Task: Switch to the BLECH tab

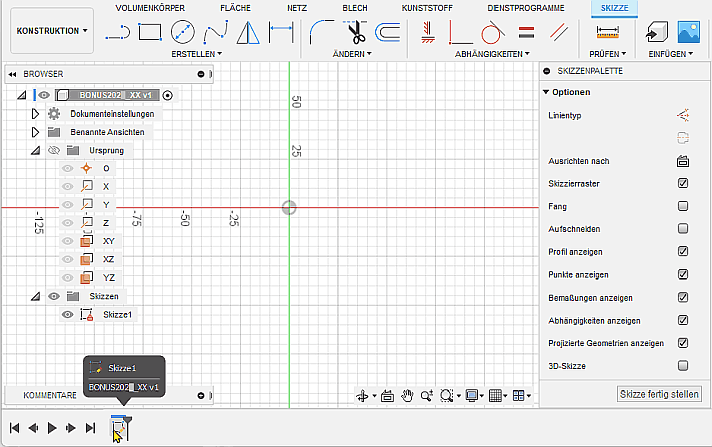Action: point(355,7)
